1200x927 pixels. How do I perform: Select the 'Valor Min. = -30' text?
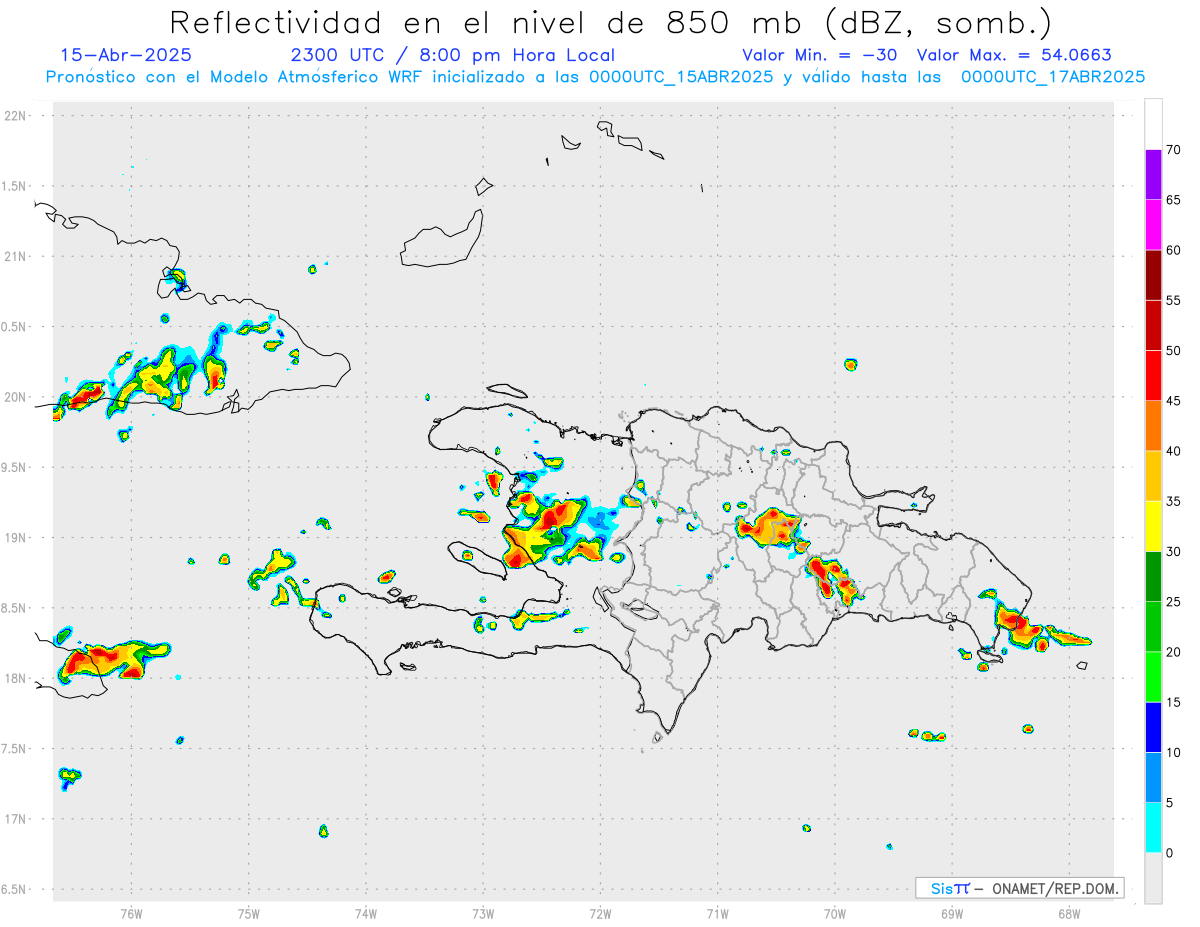point(821,55)
